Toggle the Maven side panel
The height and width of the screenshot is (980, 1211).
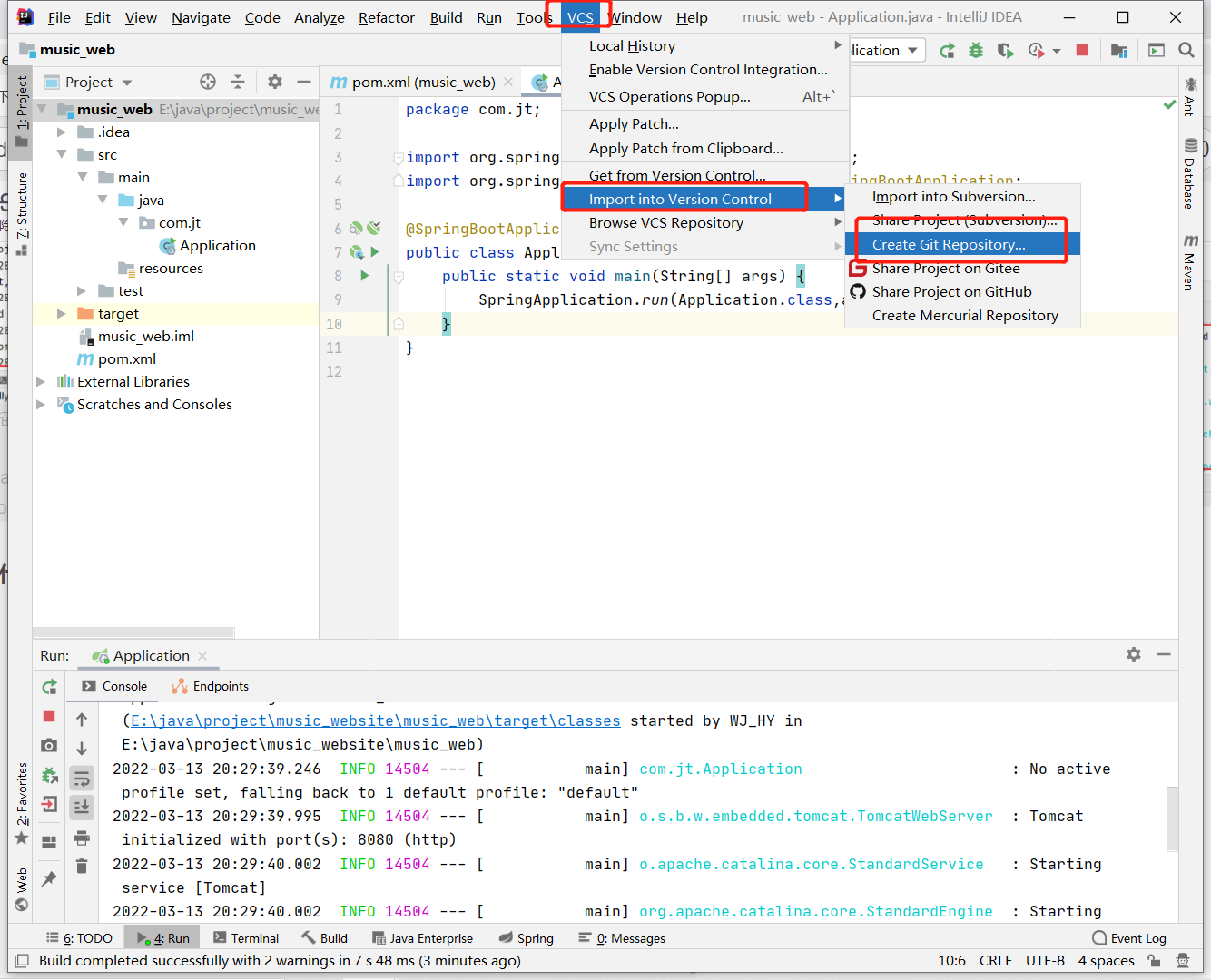click(1190, 262)
